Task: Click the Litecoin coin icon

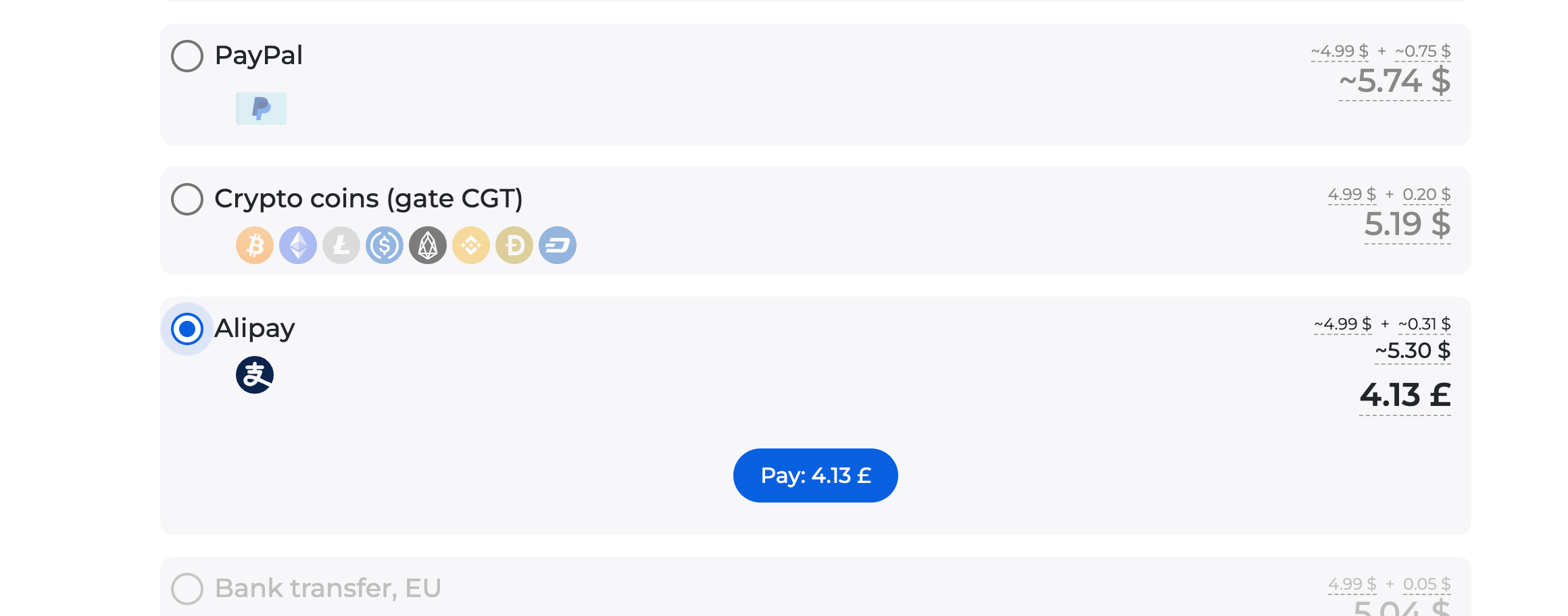Action: point(341,245)
